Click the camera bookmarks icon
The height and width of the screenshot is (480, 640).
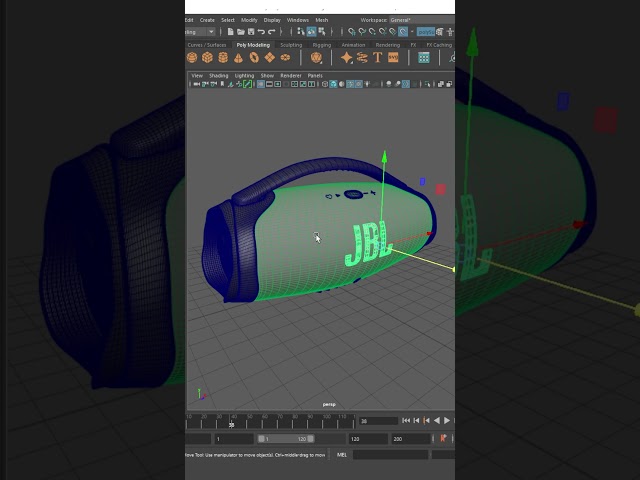(x=222, y=84)
